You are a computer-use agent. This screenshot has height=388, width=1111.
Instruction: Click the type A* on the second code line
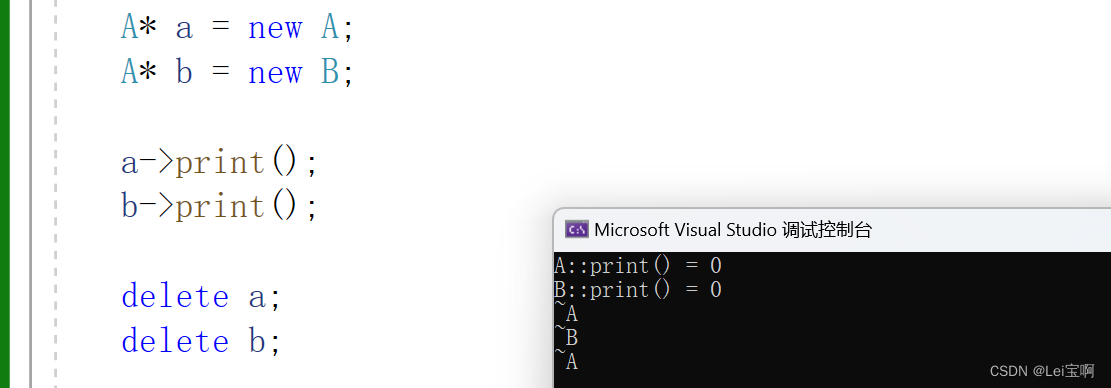(x=138, y=73)
